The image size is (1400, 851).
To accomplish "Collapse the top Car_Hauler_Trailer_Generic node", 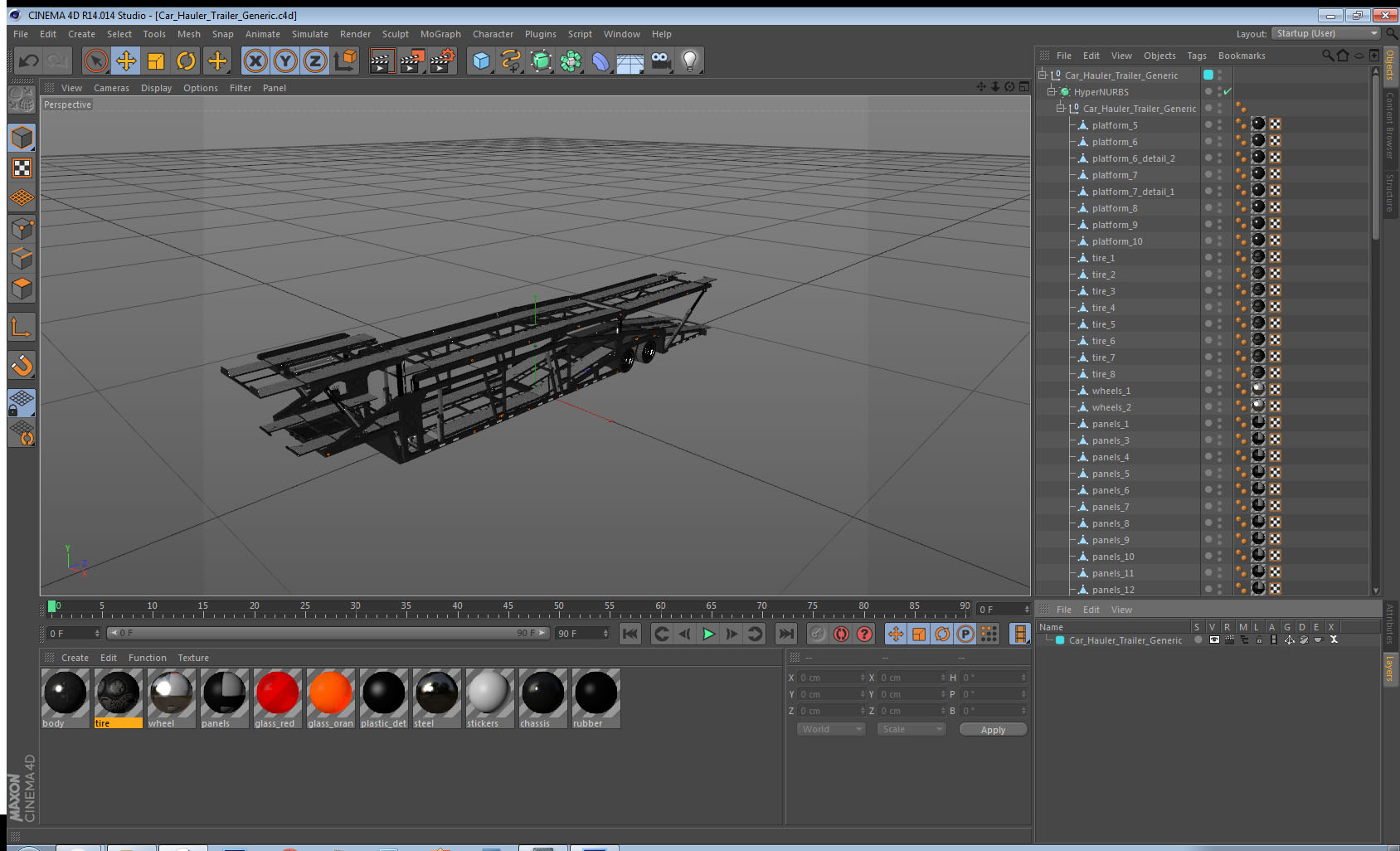I will [x=1042, y=75].
